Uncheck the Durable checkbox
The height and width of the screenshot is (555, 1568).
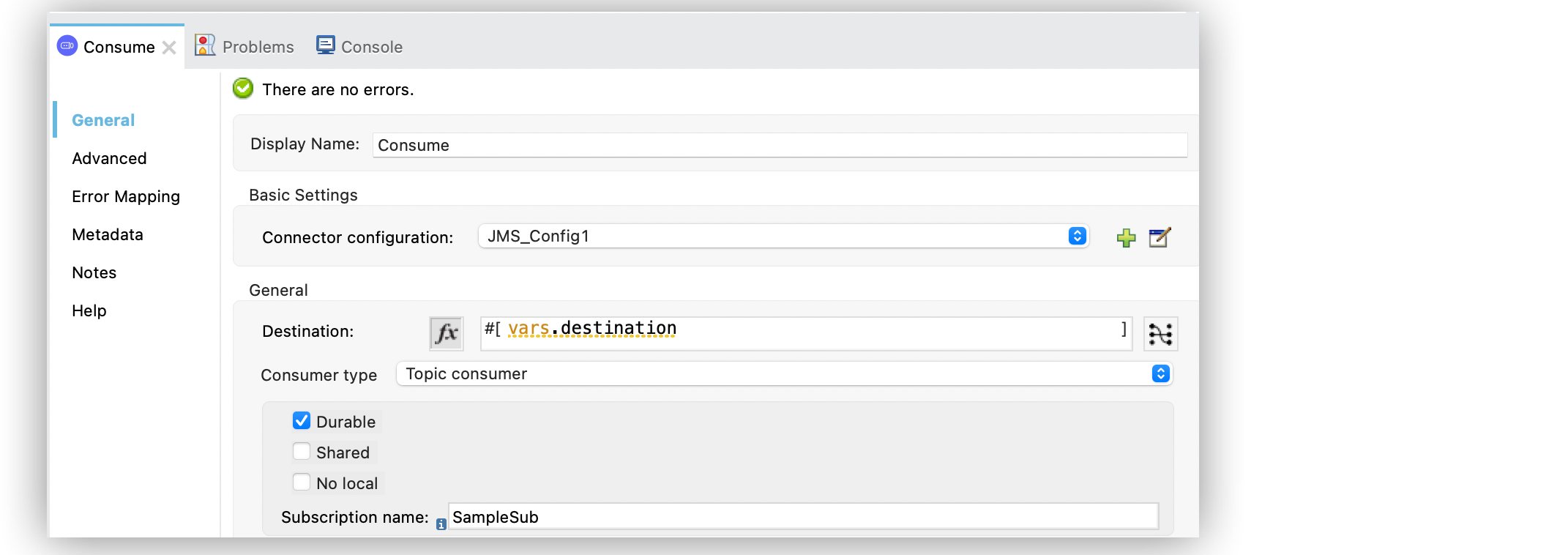302,421
